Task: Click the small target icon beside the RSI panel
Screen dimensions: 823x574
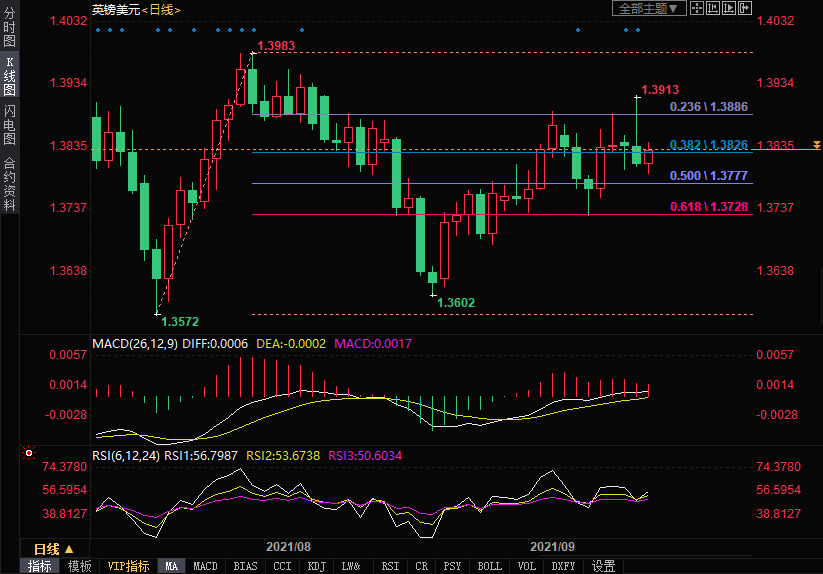Action: point(28,453)
